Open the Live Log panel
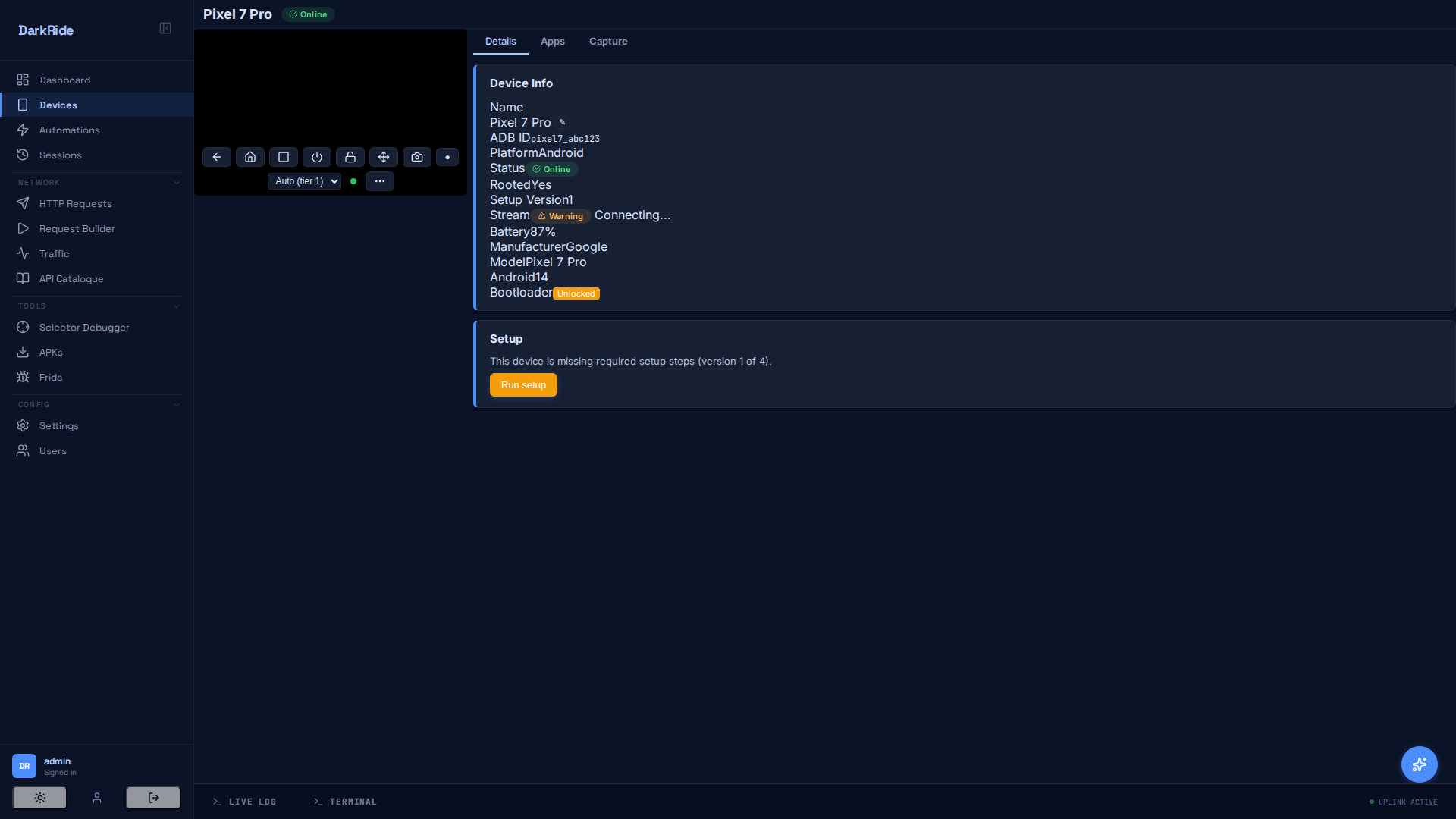Viewport: 1456px width, 819px height. 244,802
